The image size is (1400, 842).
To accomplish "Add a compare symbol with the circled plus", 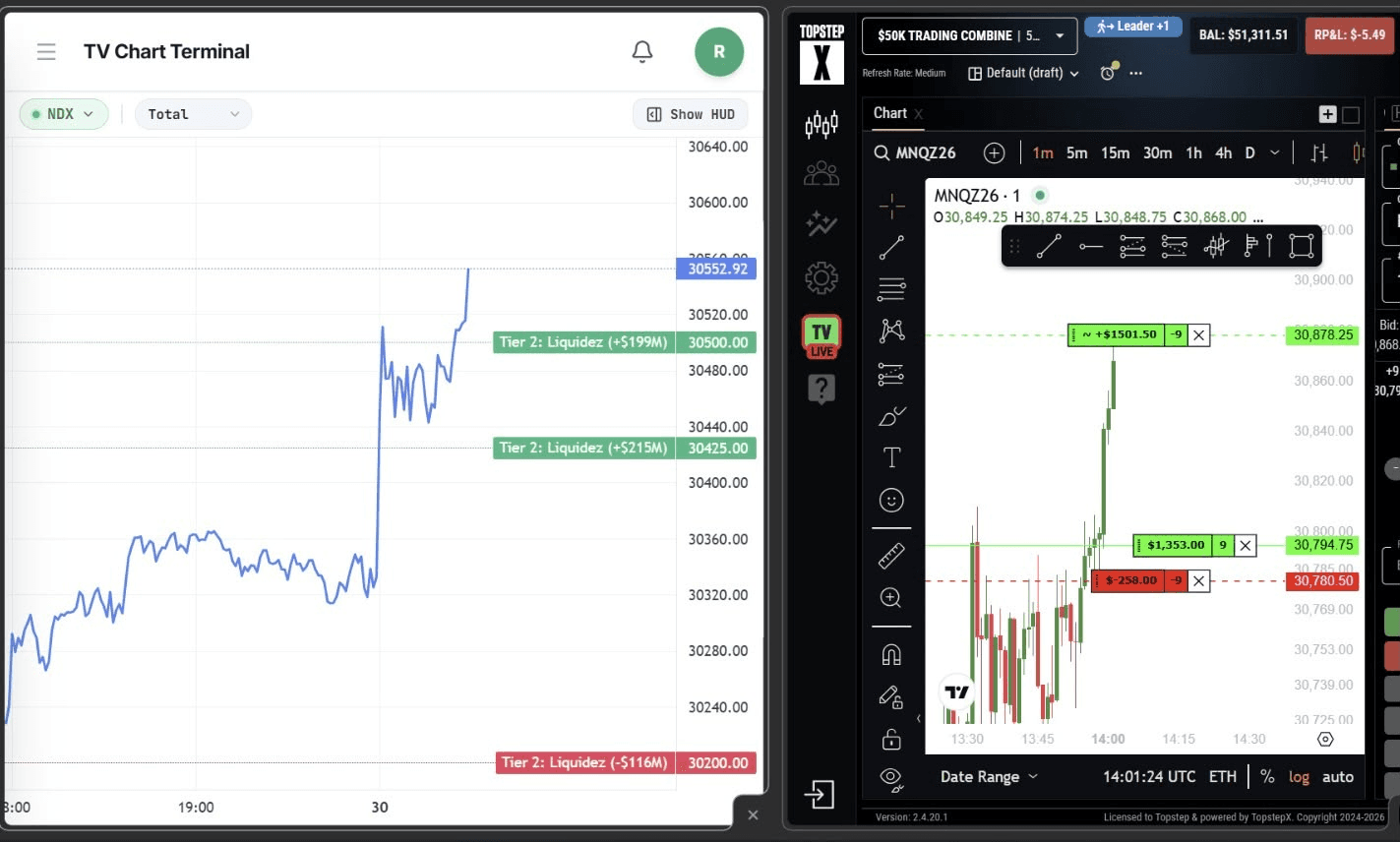I will coord(995,152).
